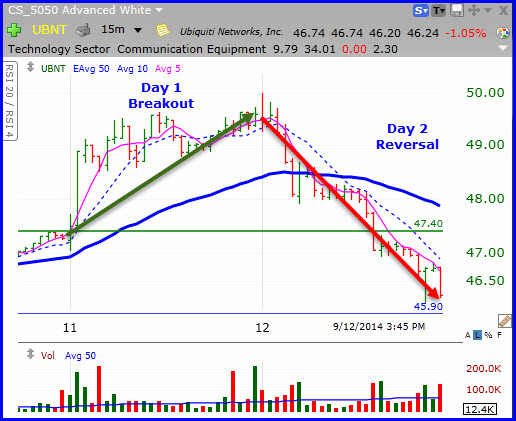Close the chart with the X button
The image size is (516, 421).
(x=503, y=11)
